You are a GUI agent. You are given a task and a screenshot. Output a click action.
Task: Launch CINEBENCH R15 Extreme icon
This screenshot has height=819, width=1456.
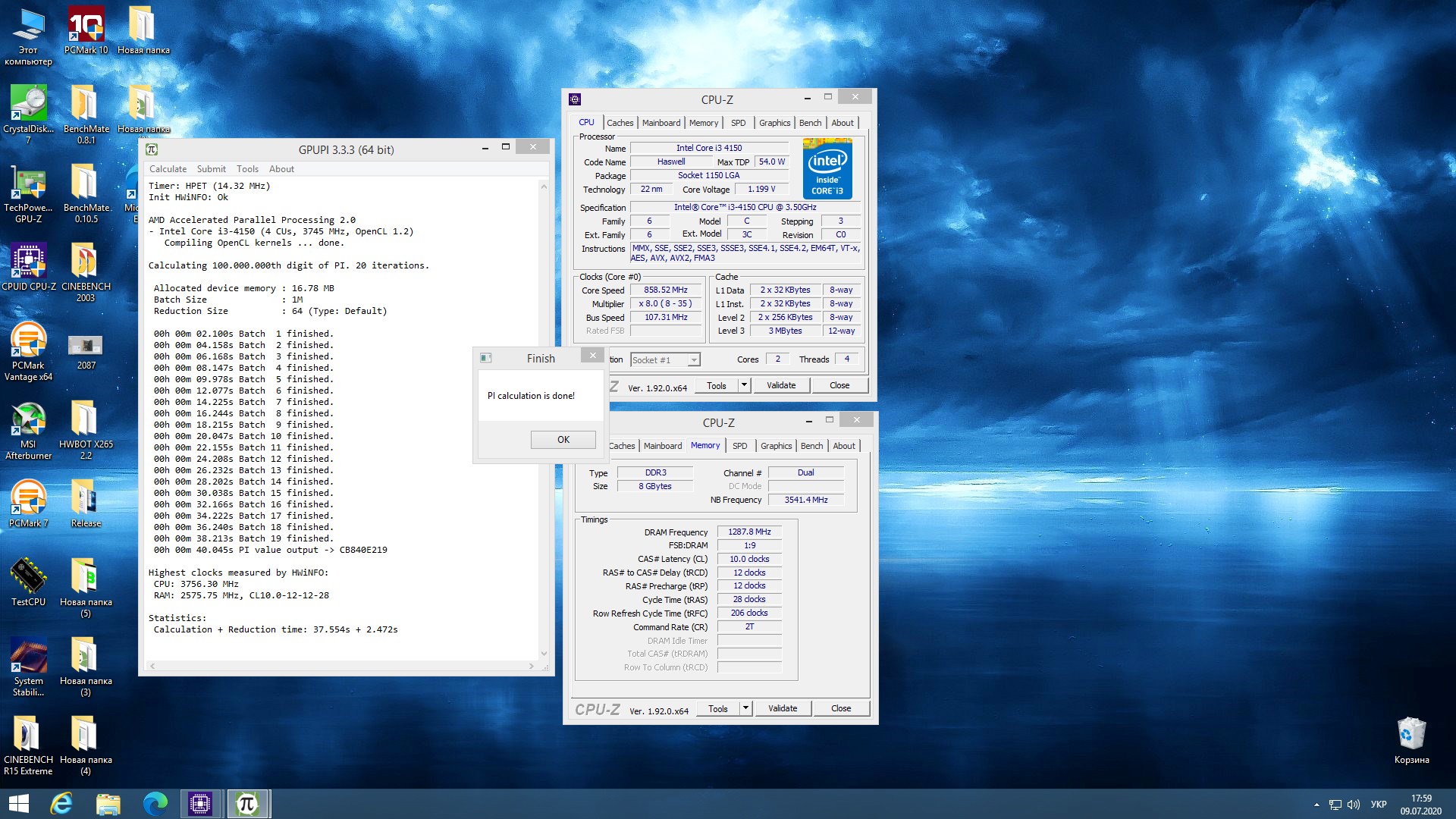coord(28,745)
